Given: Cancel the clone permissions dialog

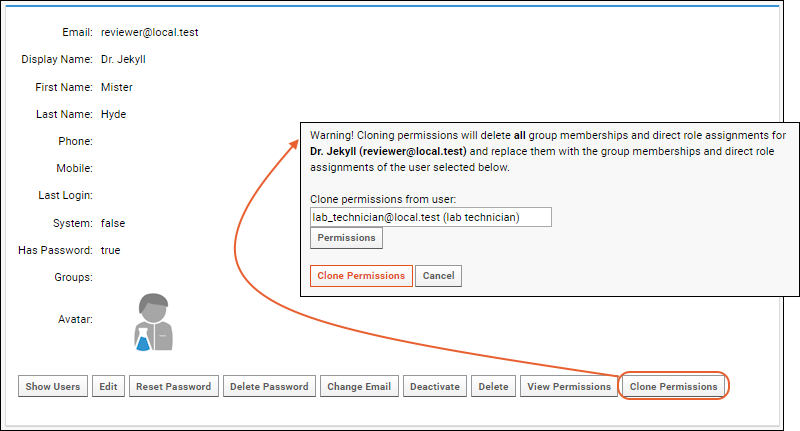Looking at the screenshot, I should [x=438, y=276].
